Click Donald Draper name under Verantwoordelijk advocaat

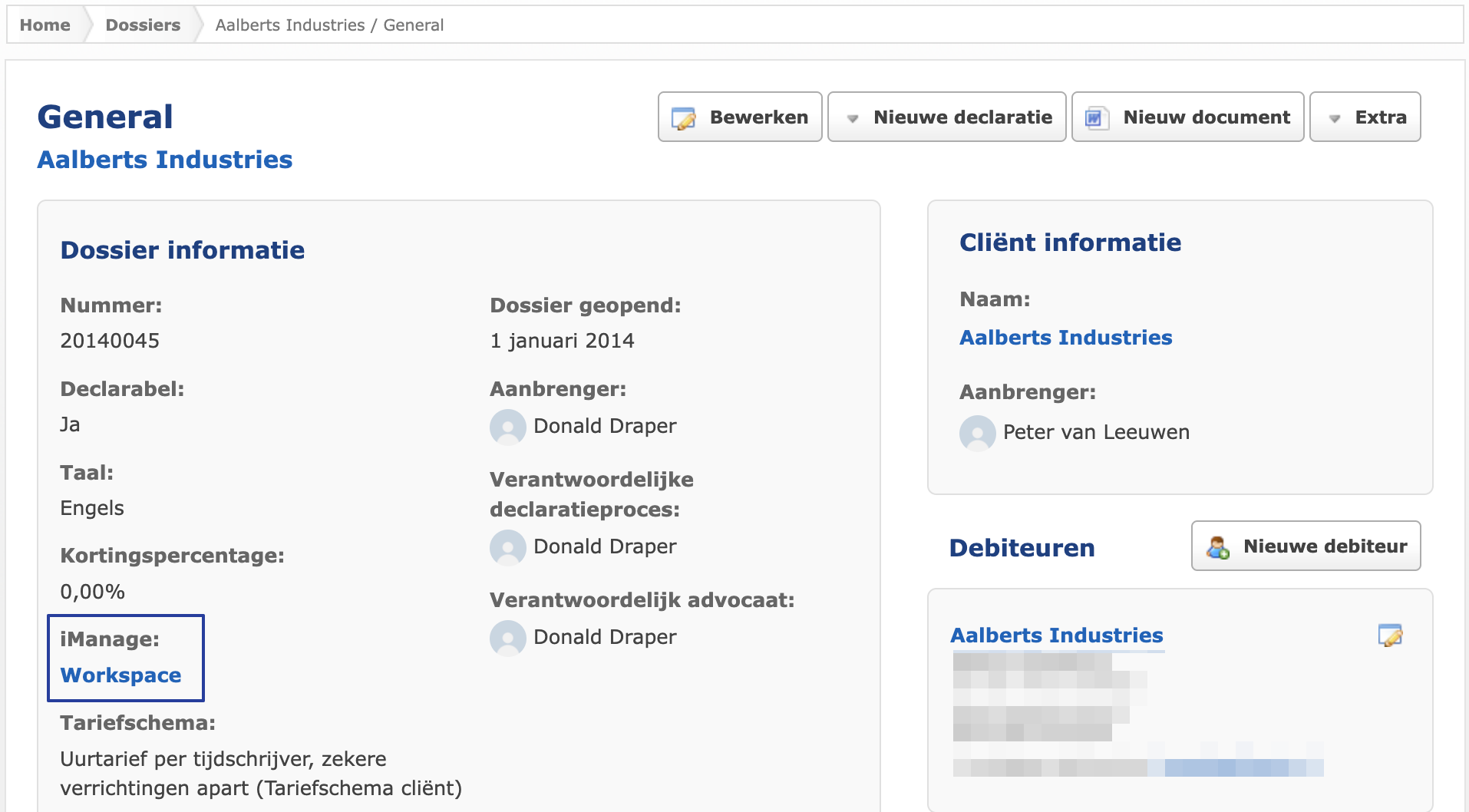605,637
